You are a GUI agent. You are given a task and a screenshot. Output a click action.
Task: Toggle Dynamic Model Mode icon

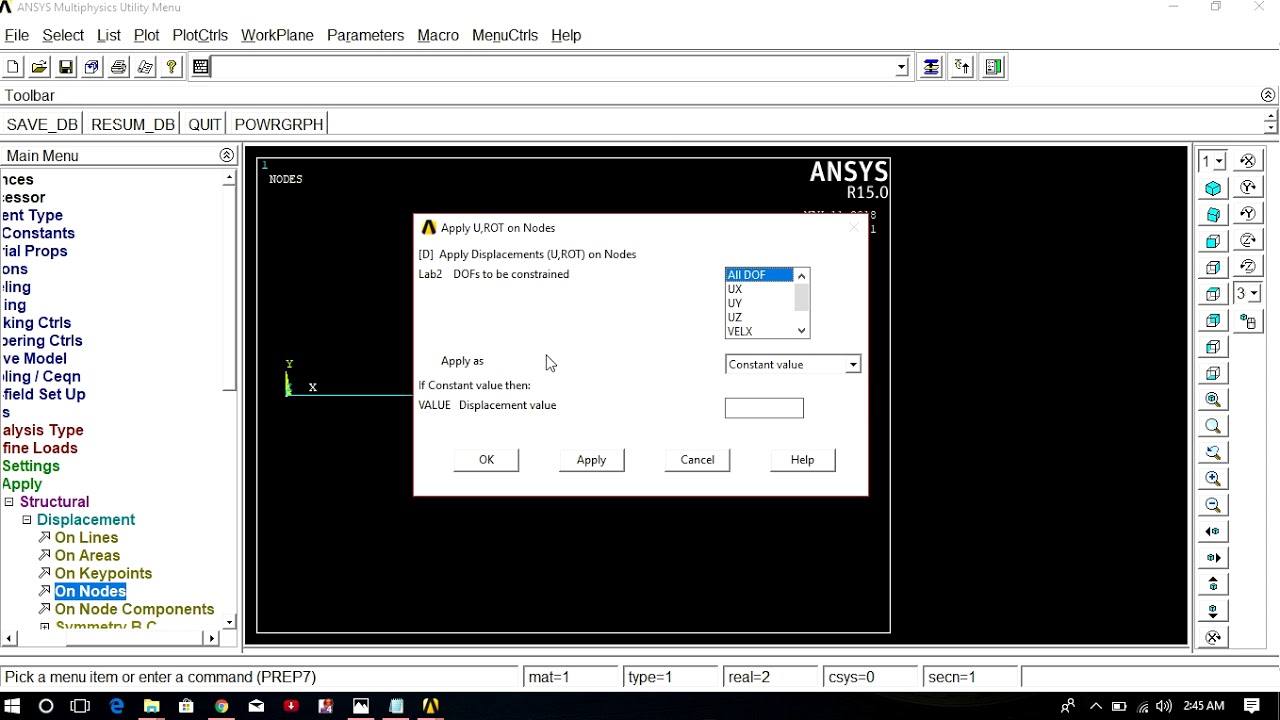[1248, 321]
